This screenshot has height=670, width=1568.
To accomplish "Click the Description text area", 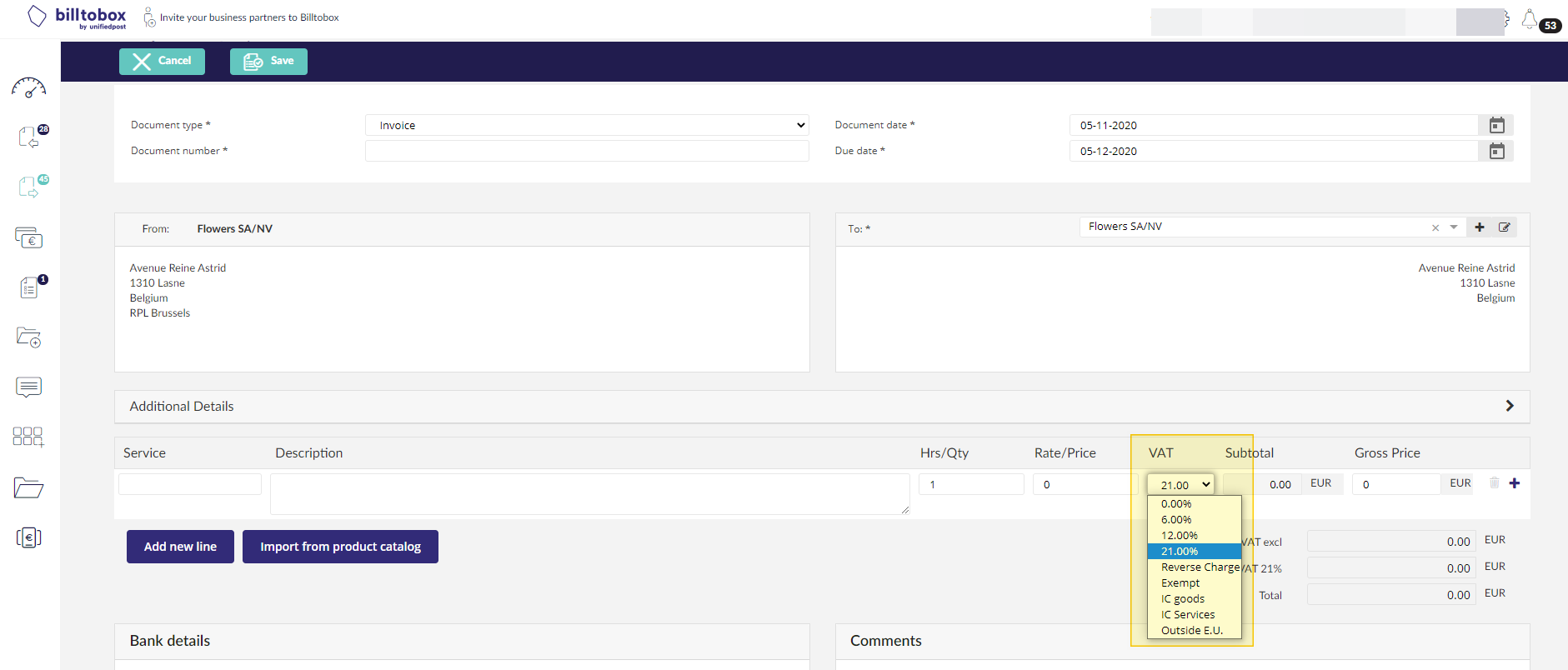I will tap(590, 494).
